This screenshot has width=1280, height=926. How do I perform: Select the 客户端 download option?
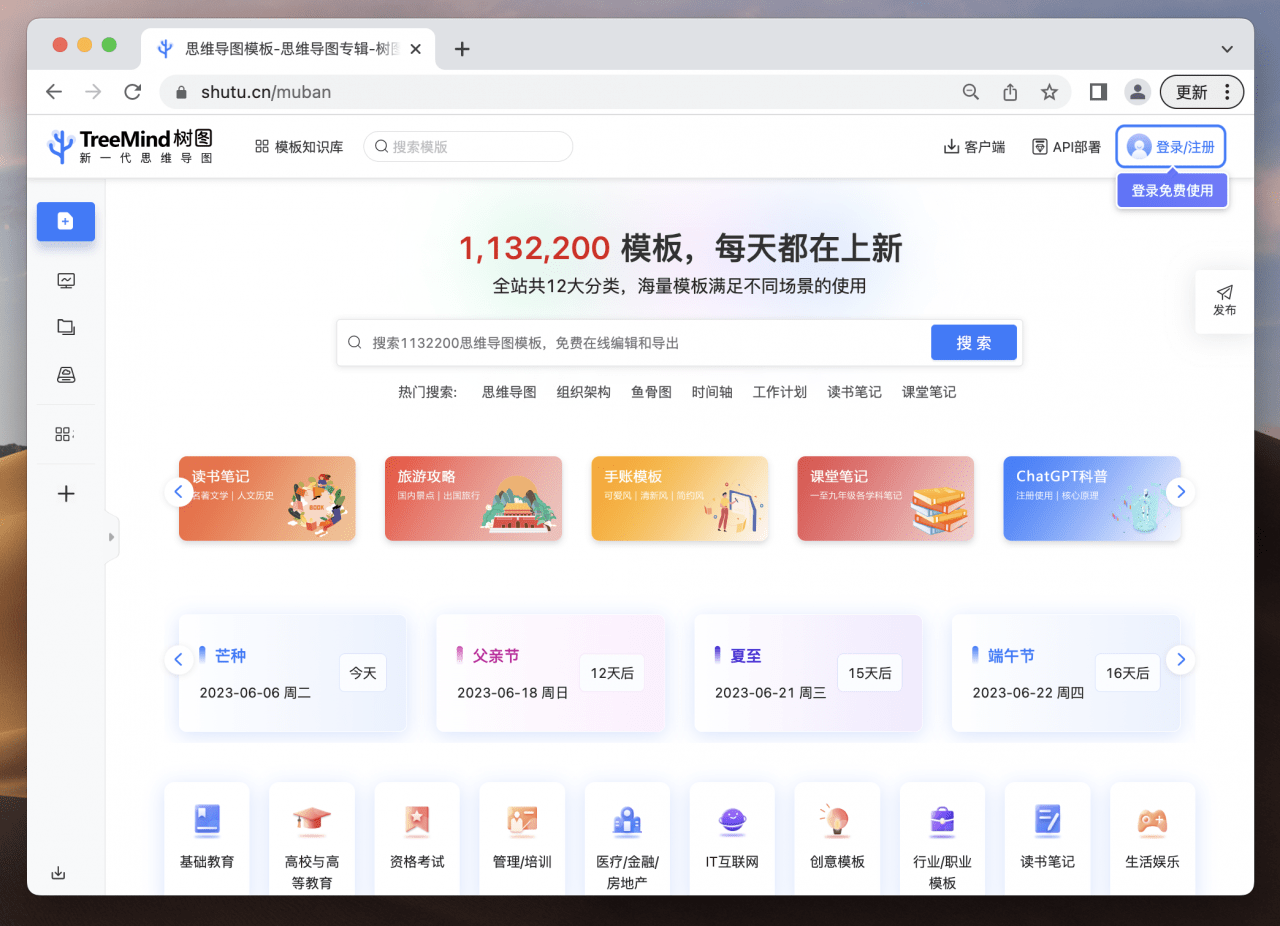(974, 145)
